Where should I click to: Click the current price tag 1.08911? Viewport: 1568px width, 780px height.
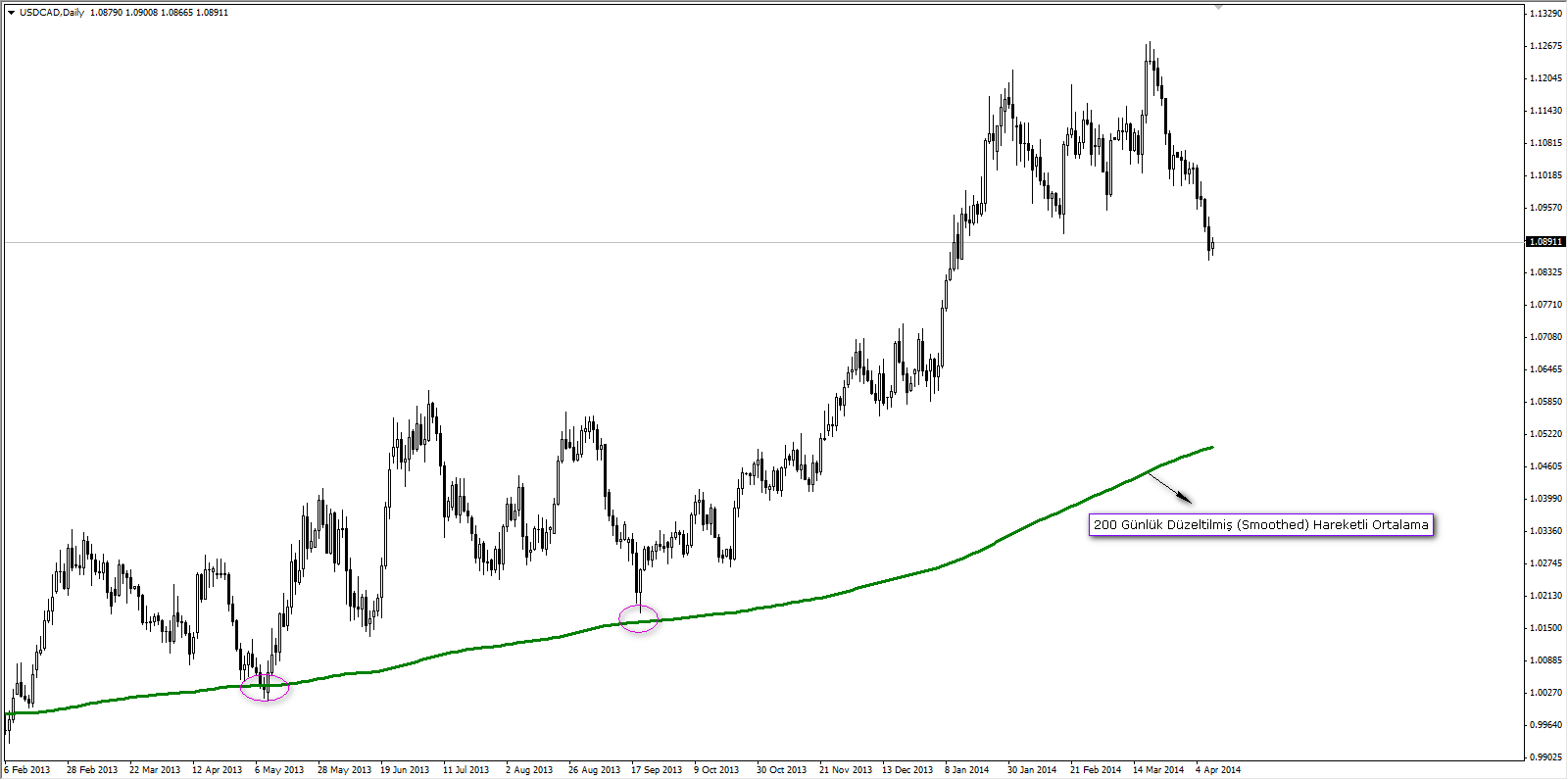(1546, 241)
